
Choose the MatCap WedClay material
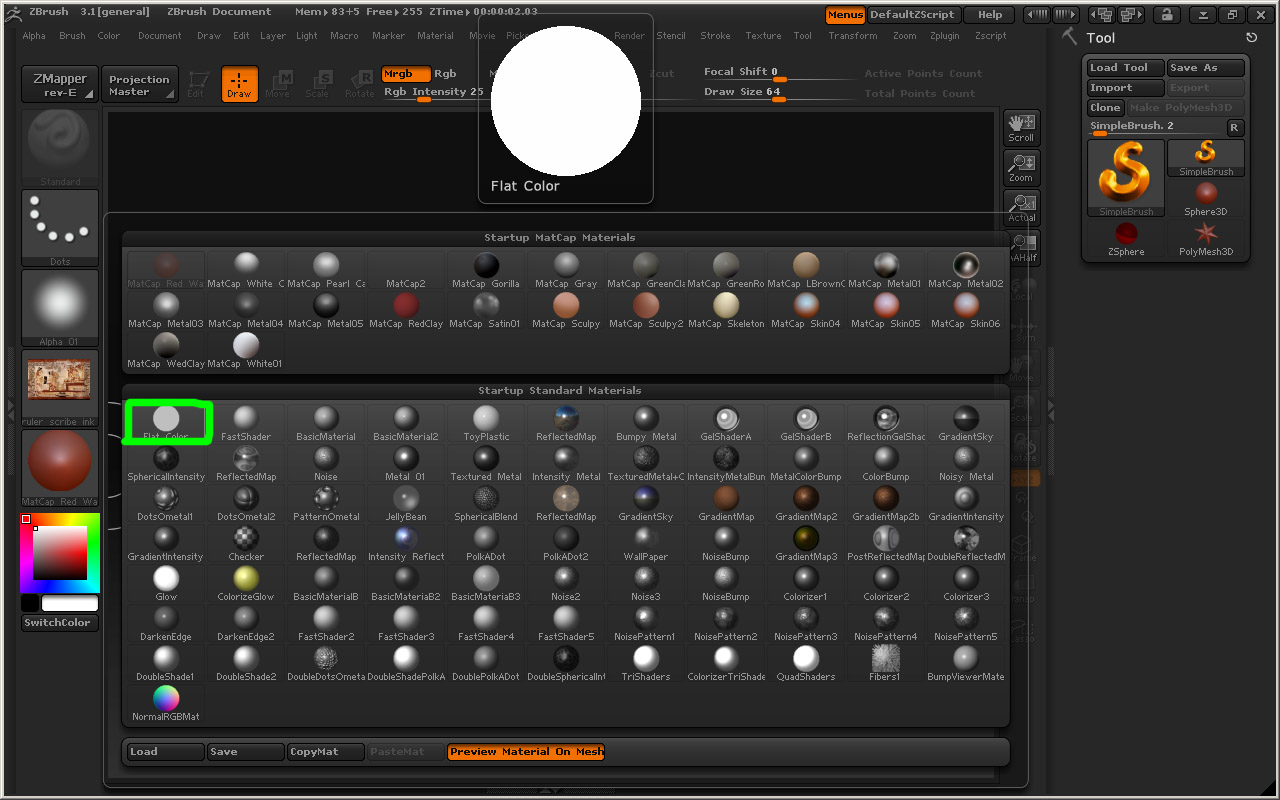click(x=166, y=350)
